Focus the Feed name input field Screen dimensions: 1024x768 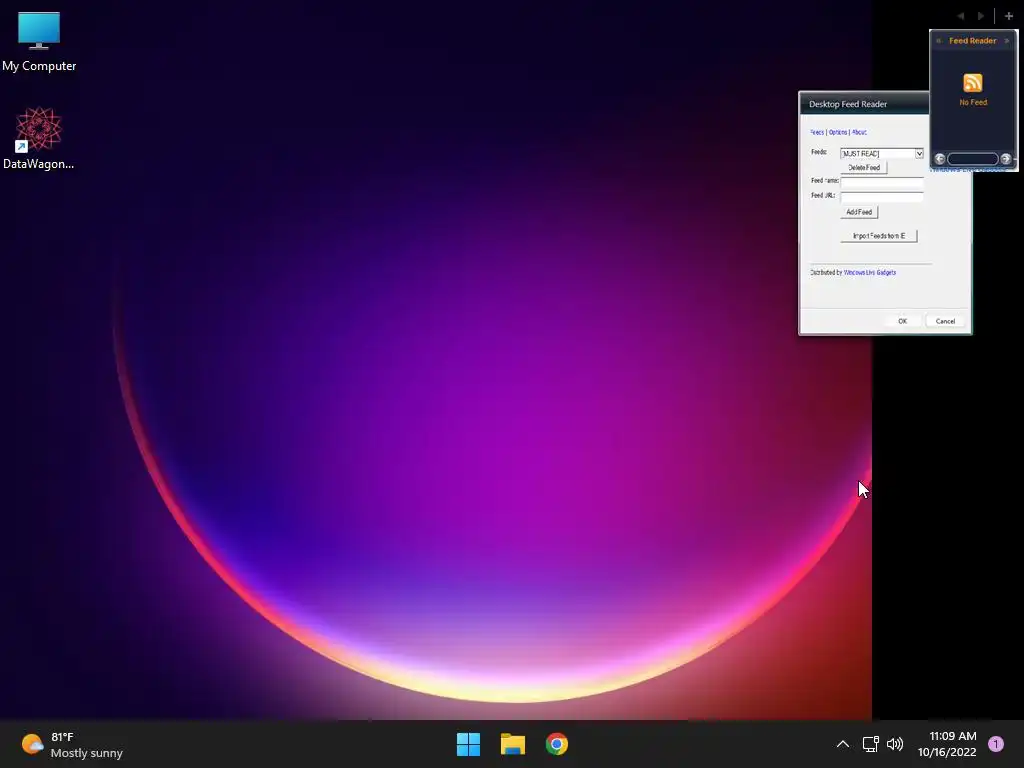pyautogui.click(x=882, y=182)
